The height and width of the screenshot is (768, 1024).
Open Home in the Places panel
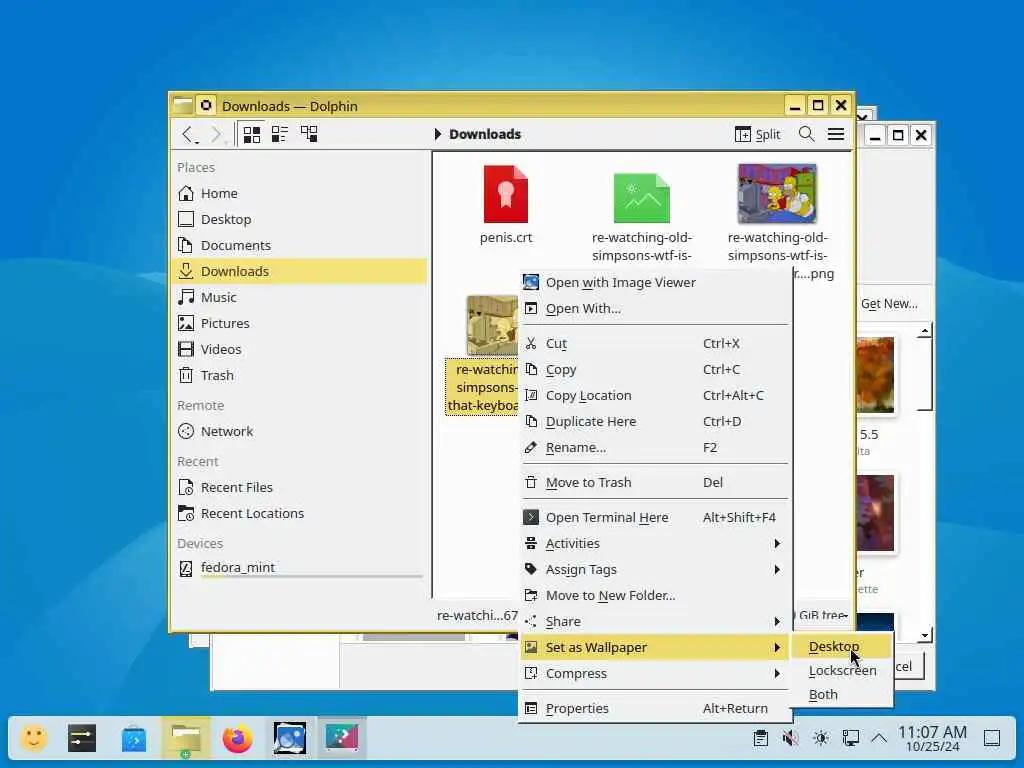(300, 193)
